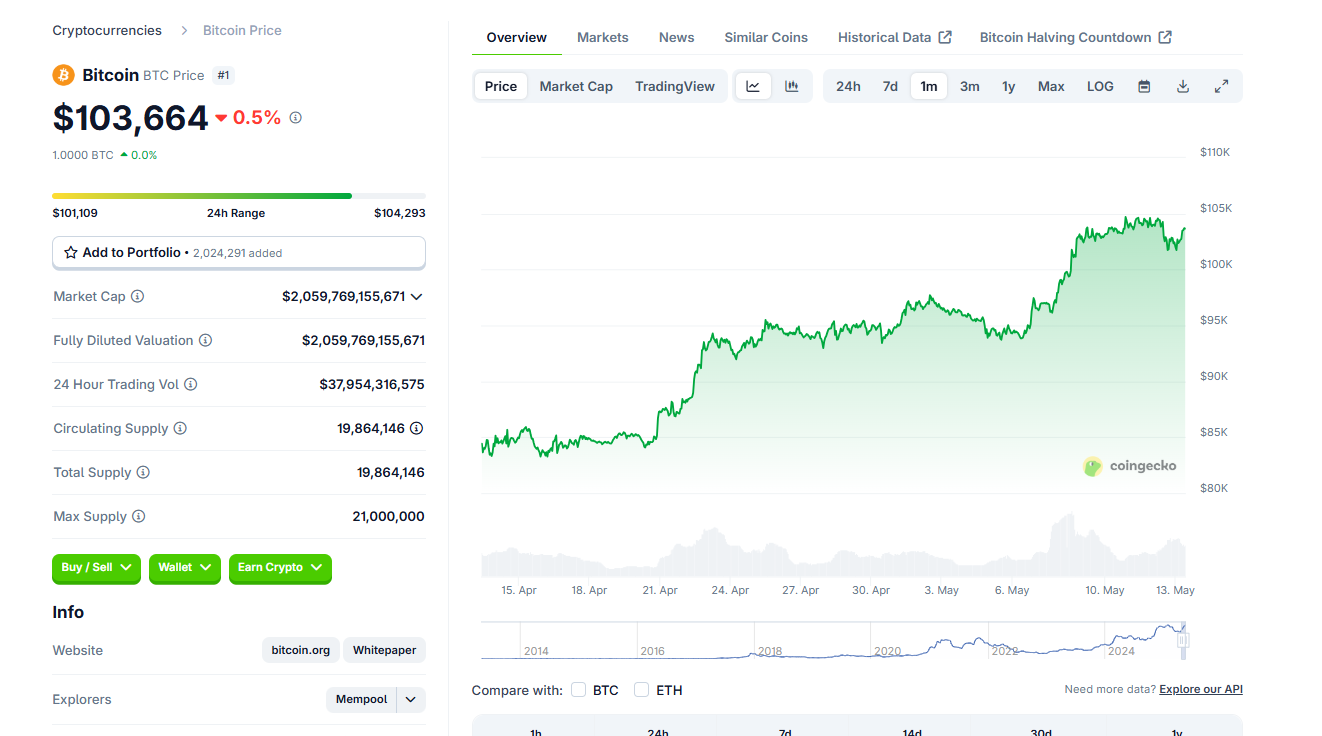This screenshot has width=1322, height=736.
Task: Set chart range to 3m
Action: (970, 87)
